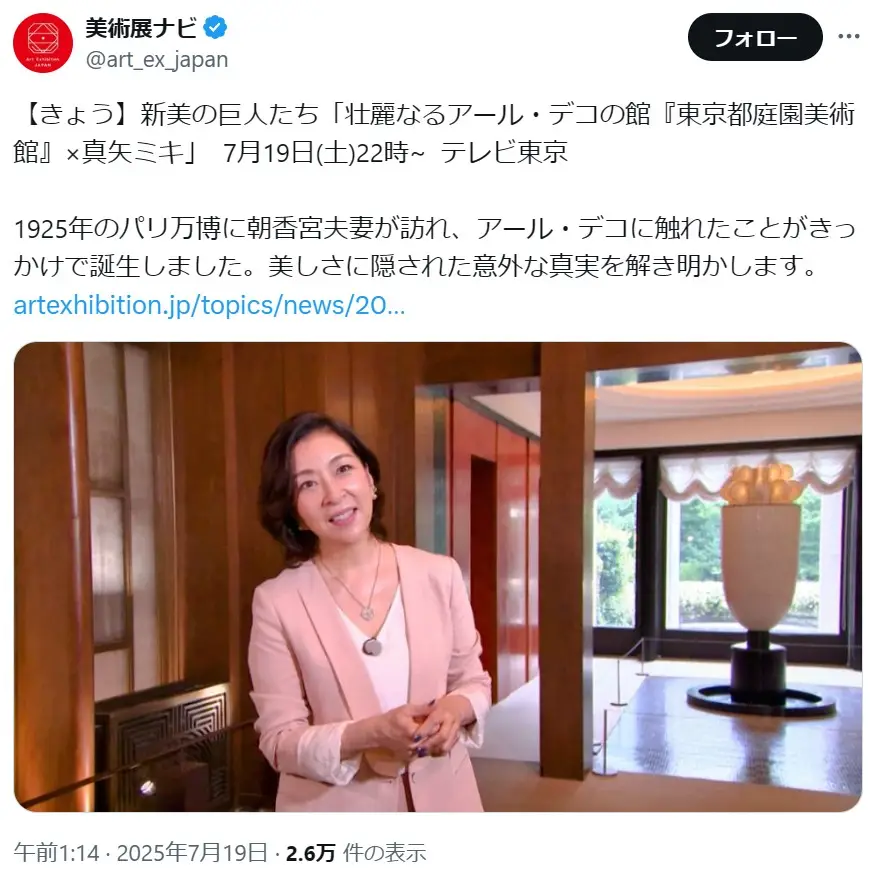This screenshot has height=874, width=877.
Task: Follow the account with フォロー button
Action: coord(755,37)
